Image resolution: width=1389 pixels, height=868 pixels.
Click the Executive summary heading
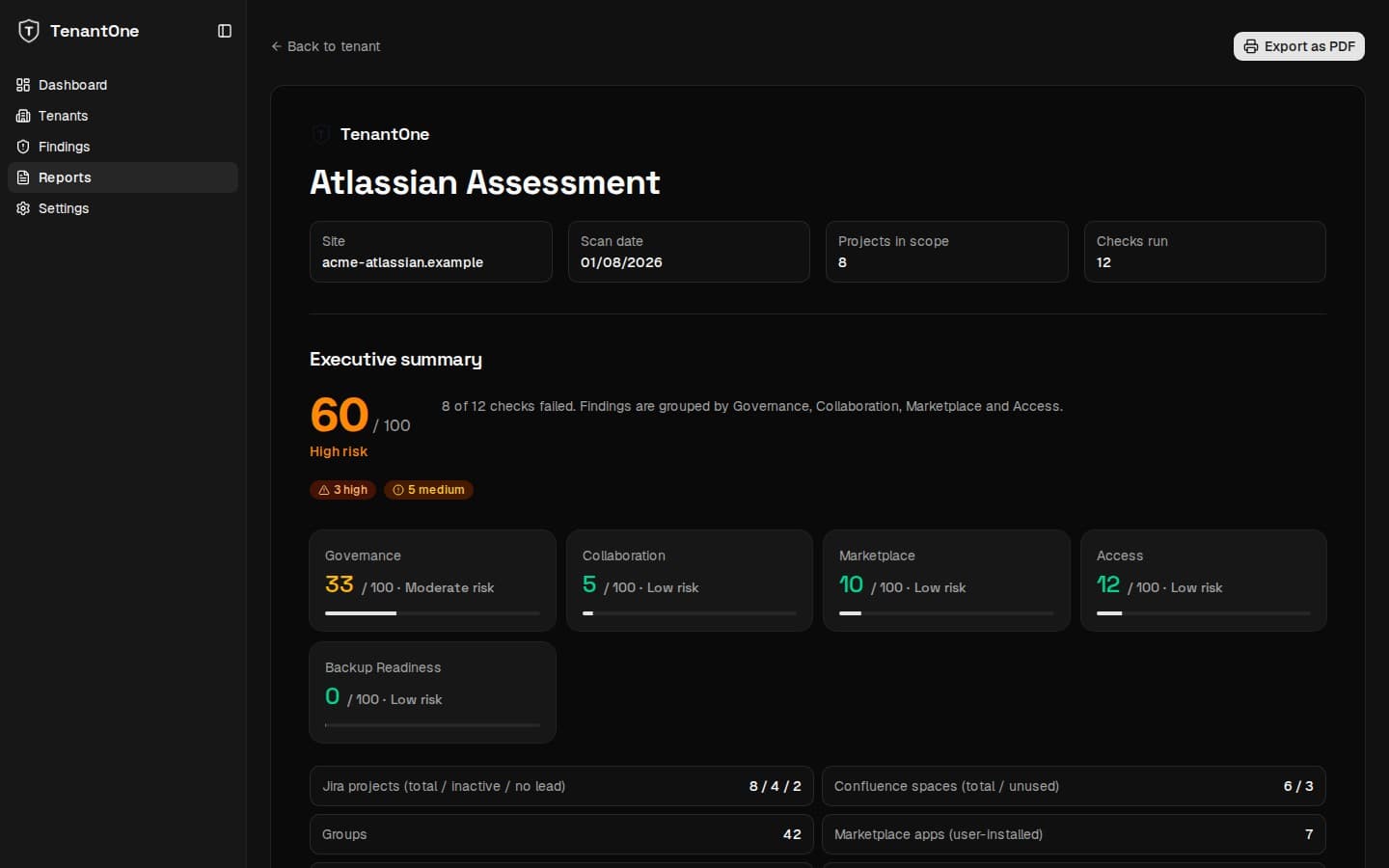point(395,359)
